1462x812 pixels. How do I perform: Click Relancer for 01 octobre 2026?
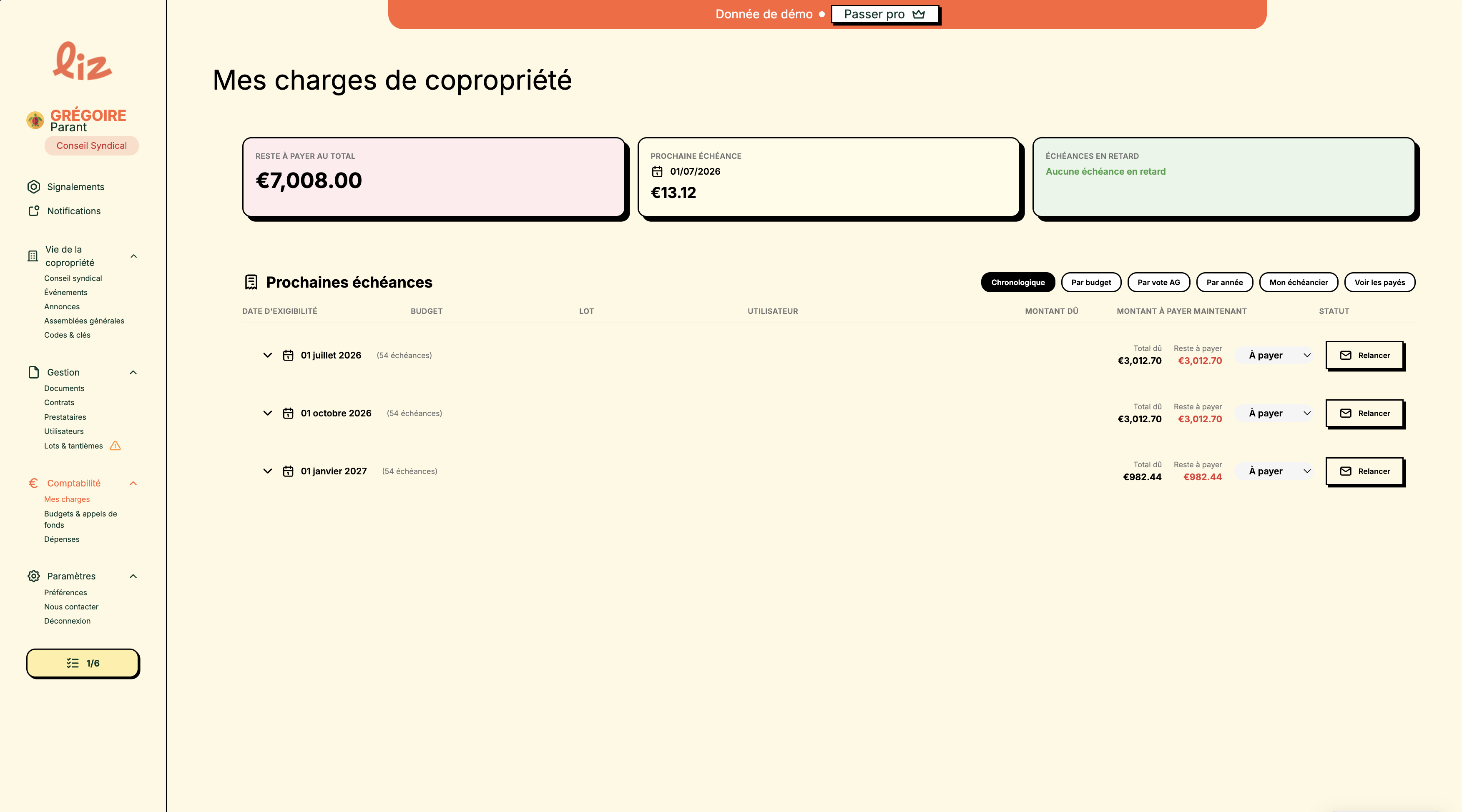point(1364,413)
